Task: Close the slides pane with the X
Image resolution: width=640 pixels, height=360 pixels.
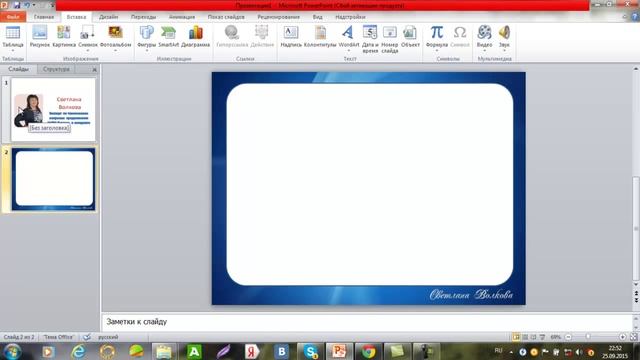Action: (94, 69)
